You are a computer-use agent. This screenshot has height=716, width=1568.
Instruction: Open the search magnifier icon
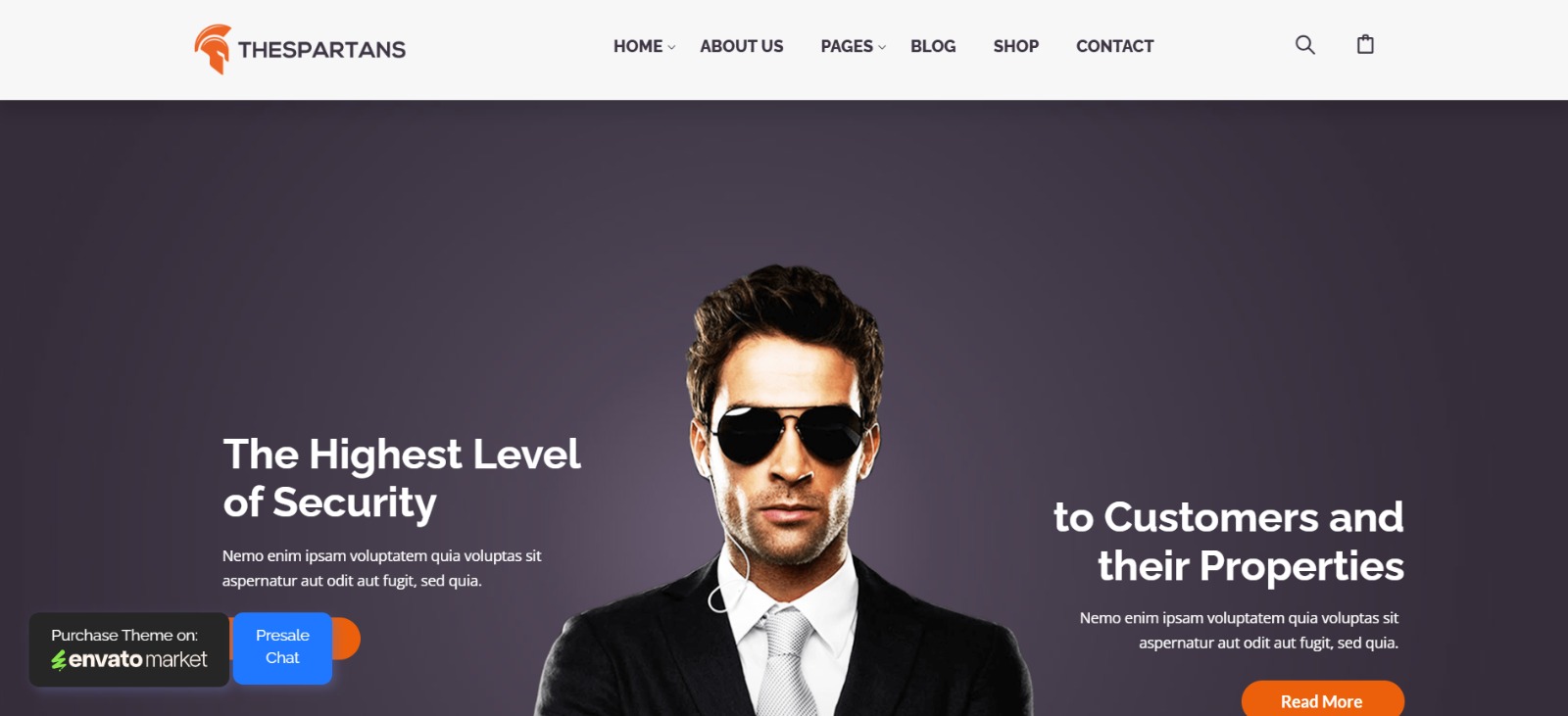pyautogui.click(x=1304, y=45)
